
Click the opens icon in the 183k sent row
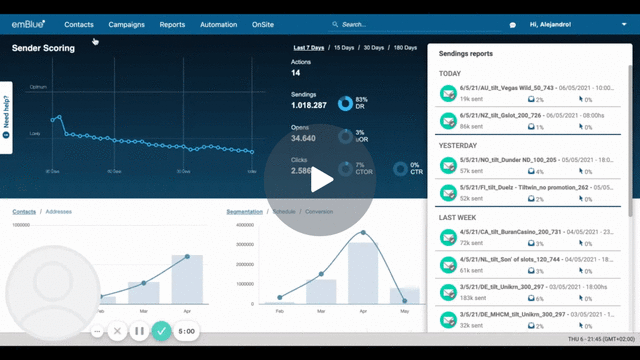point(531,298)
